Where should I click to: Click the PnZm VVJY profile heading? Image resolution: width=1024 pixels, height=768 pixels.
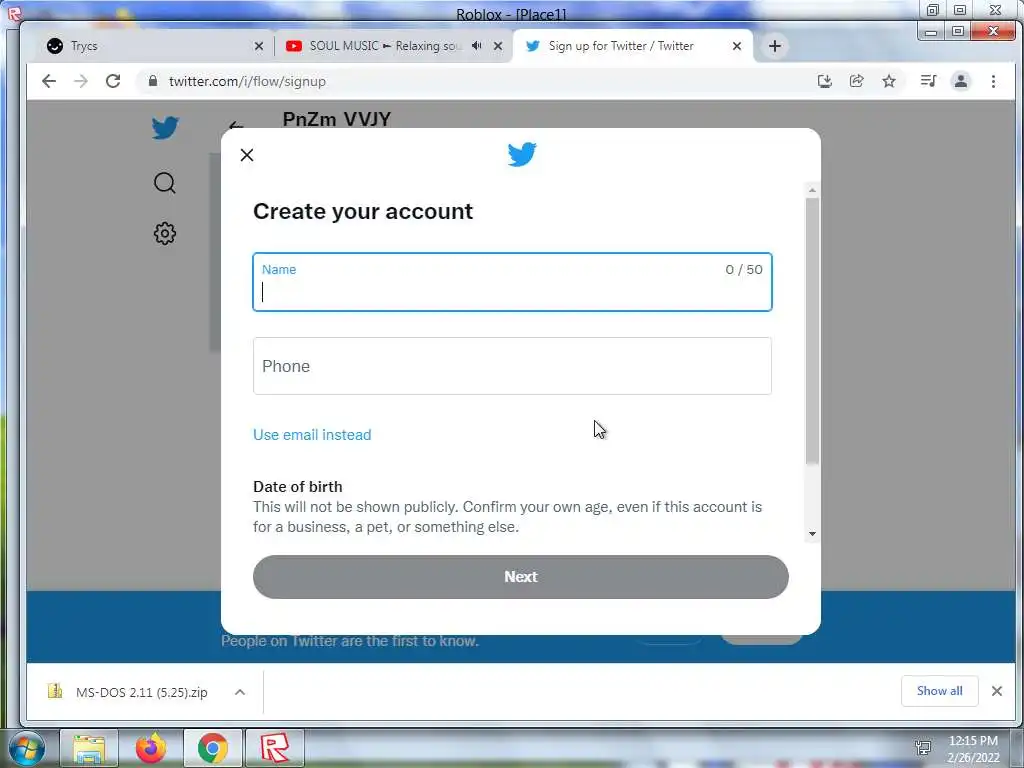(x=337, y=119)
